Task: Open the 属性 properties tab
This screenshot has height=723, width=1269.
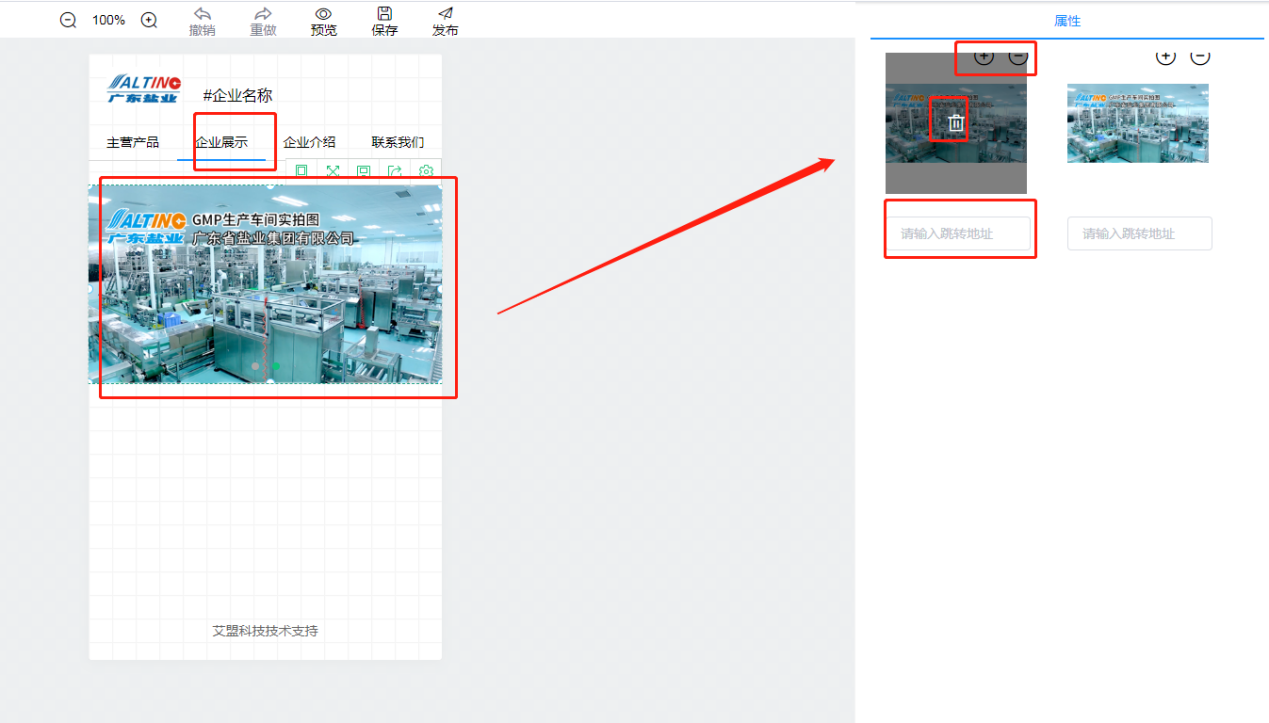Action: coord(1067,21)
